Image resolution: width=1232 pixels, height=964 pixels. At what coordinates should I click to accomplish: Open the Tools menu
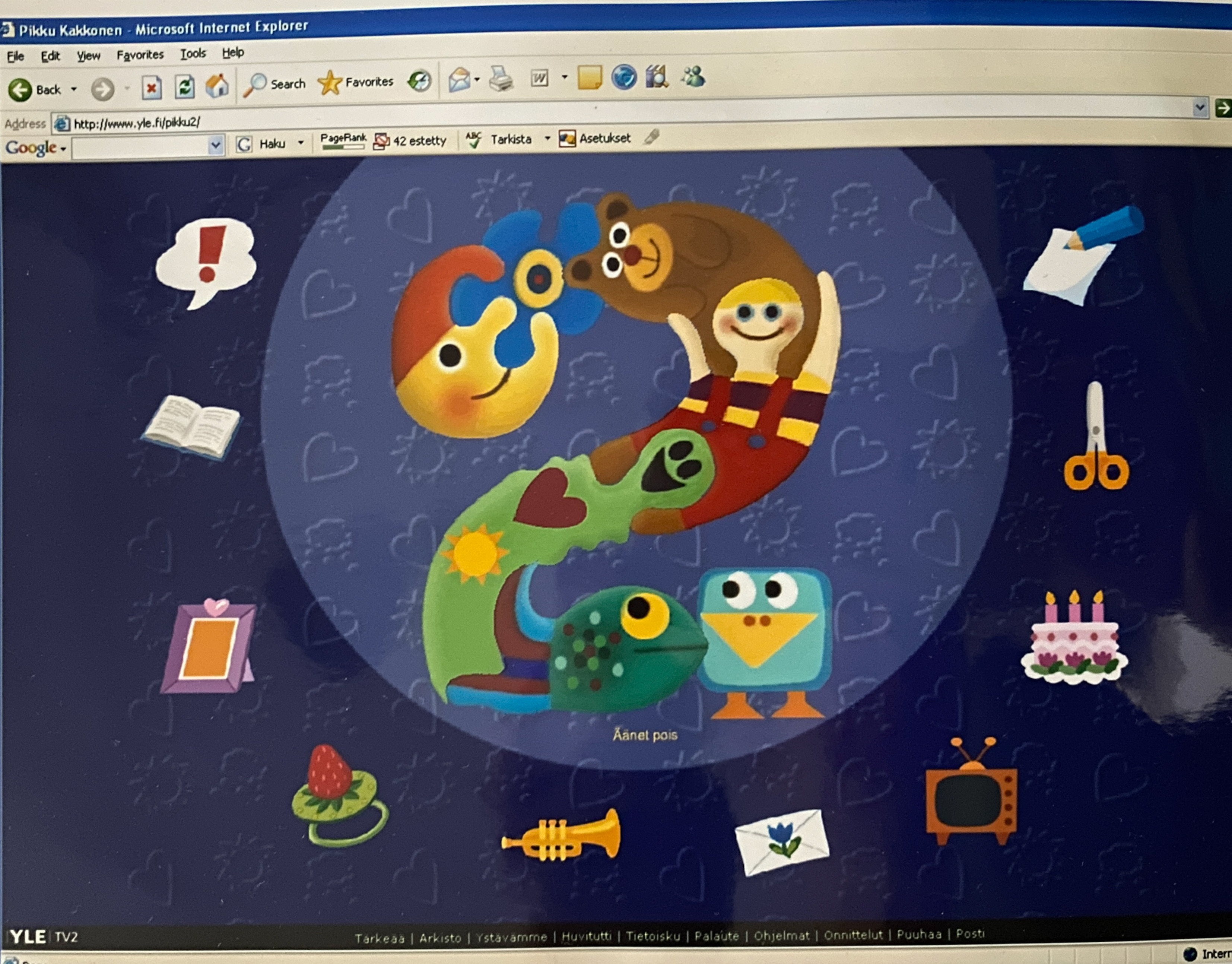pyautogui.click(x=193, y=54)
